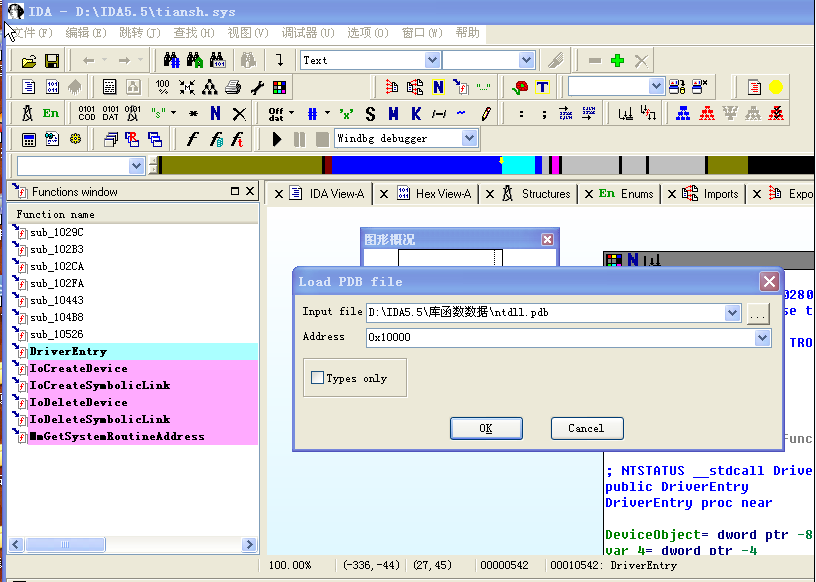Screen dimensions: 816x582
Task: Click the browse "..." button for the input file
Action: click(758, 313)
